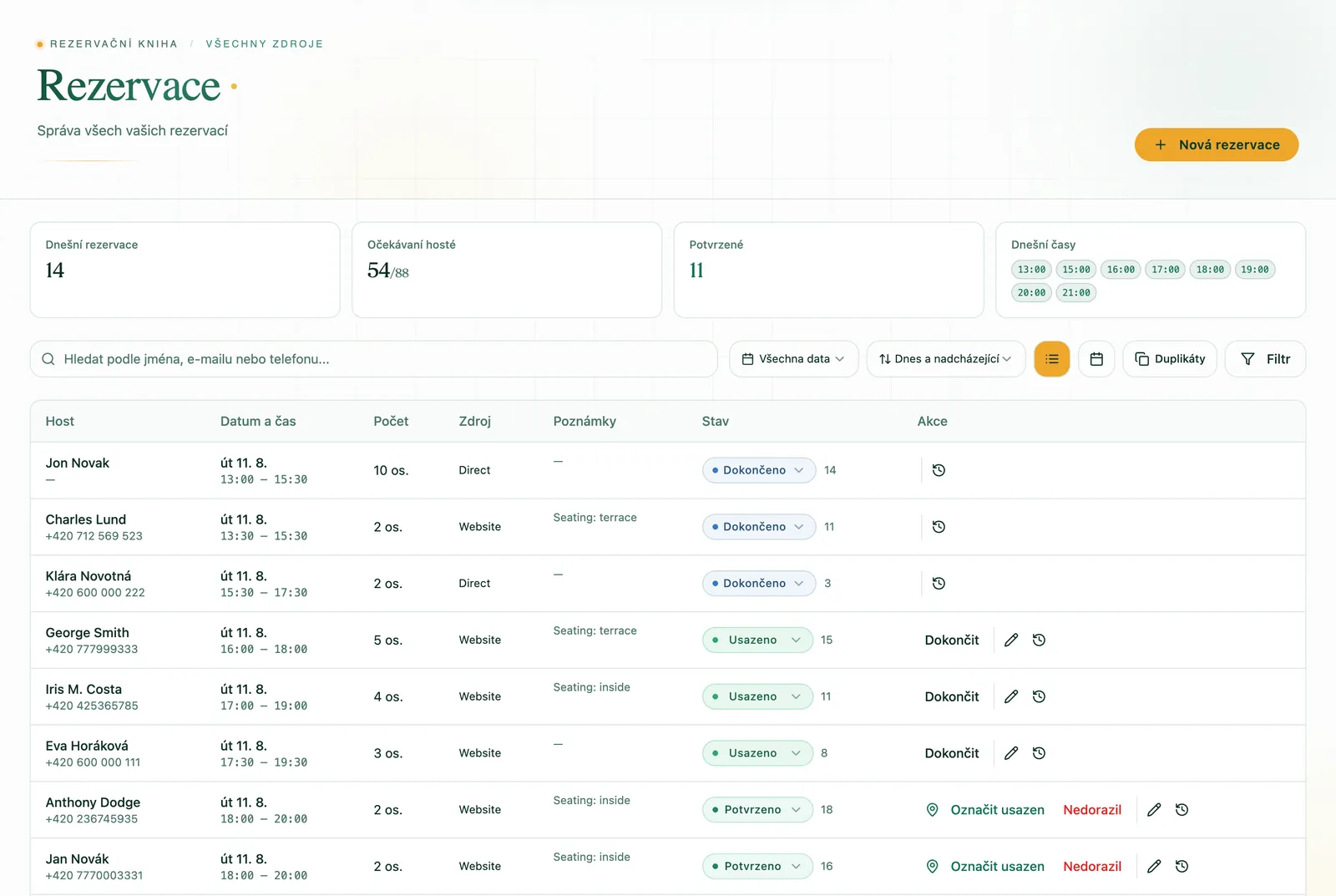Open Potvrzeno status dropdown for Anthony Dodge
This screenshot has height=896, width=1336.
[757, 810]
